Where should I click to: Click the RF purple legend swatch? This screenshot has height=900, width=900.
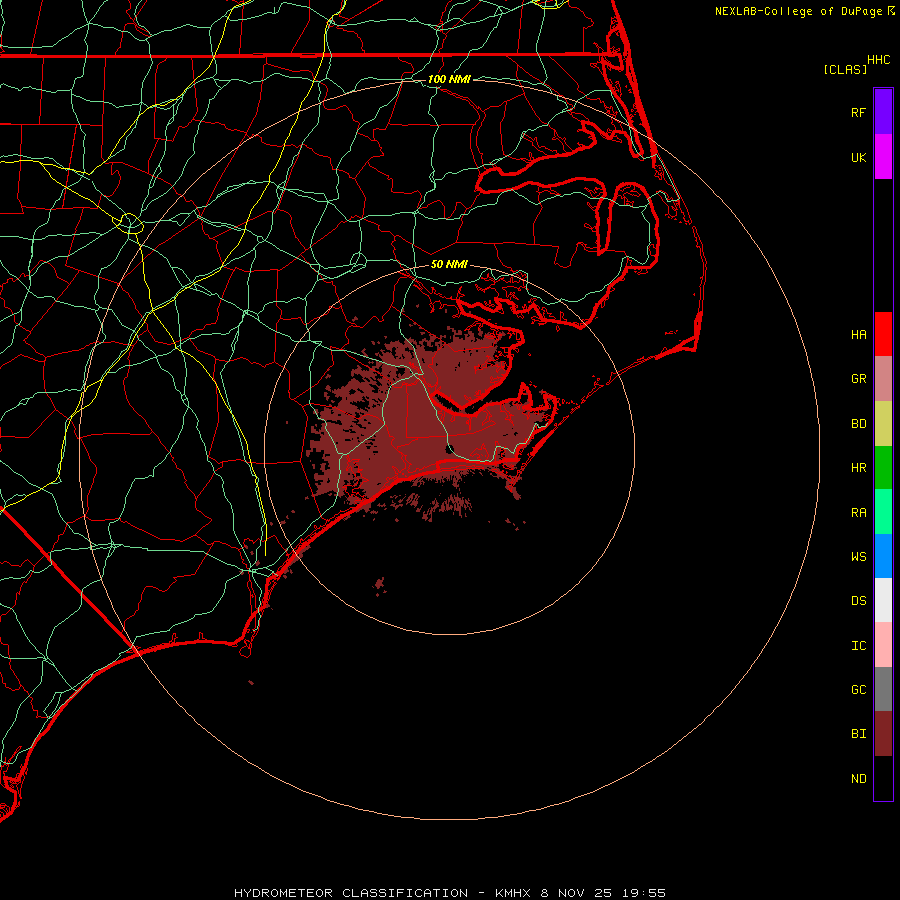point(883,112)
